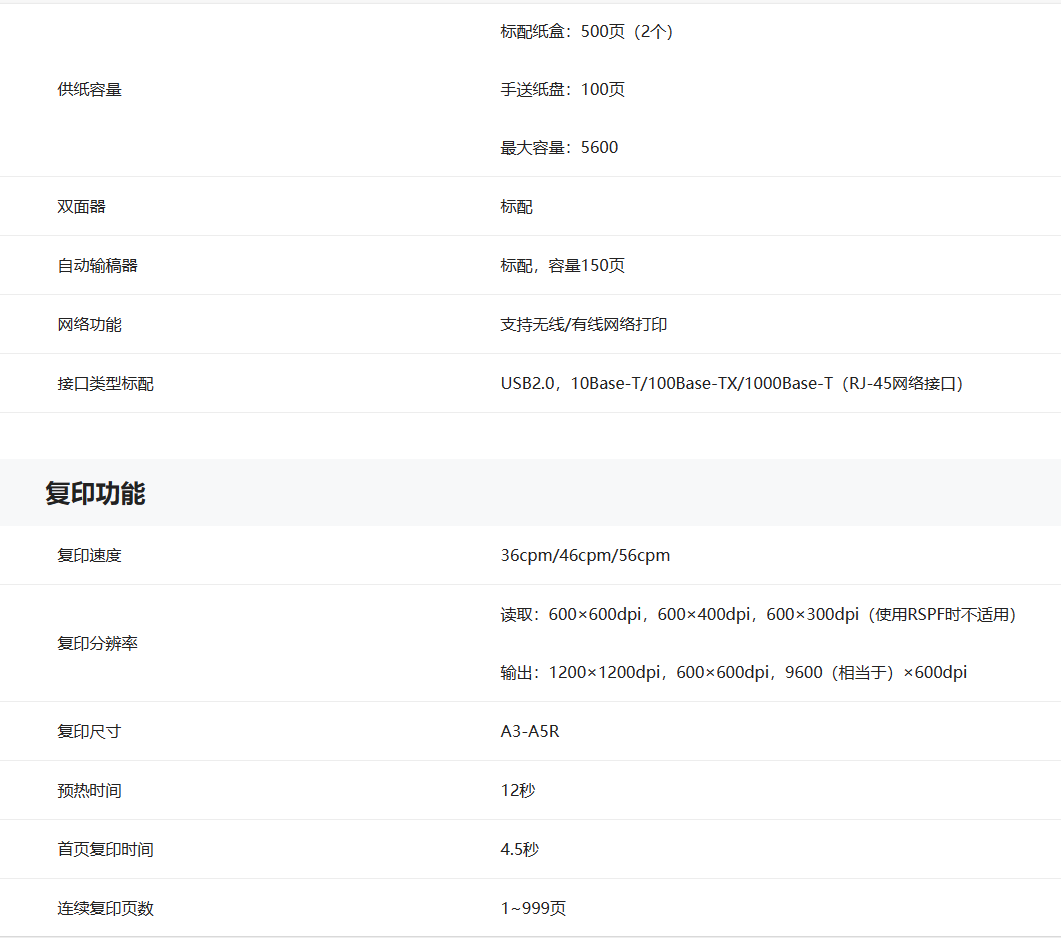Click the 复印速度 row label
Viewport: 1061px width, 938px height.
coord(90,556)
